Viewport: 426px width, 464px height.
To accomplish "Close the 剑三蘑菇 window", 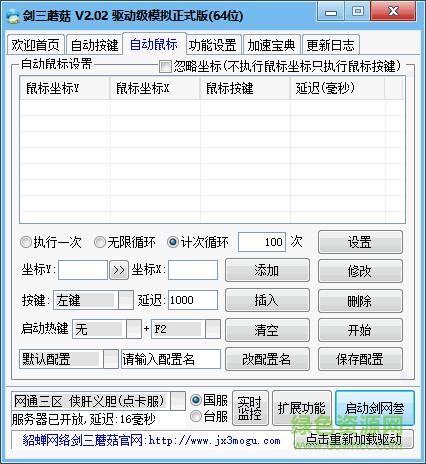I will pyautogui.click(x=393, y=11).
